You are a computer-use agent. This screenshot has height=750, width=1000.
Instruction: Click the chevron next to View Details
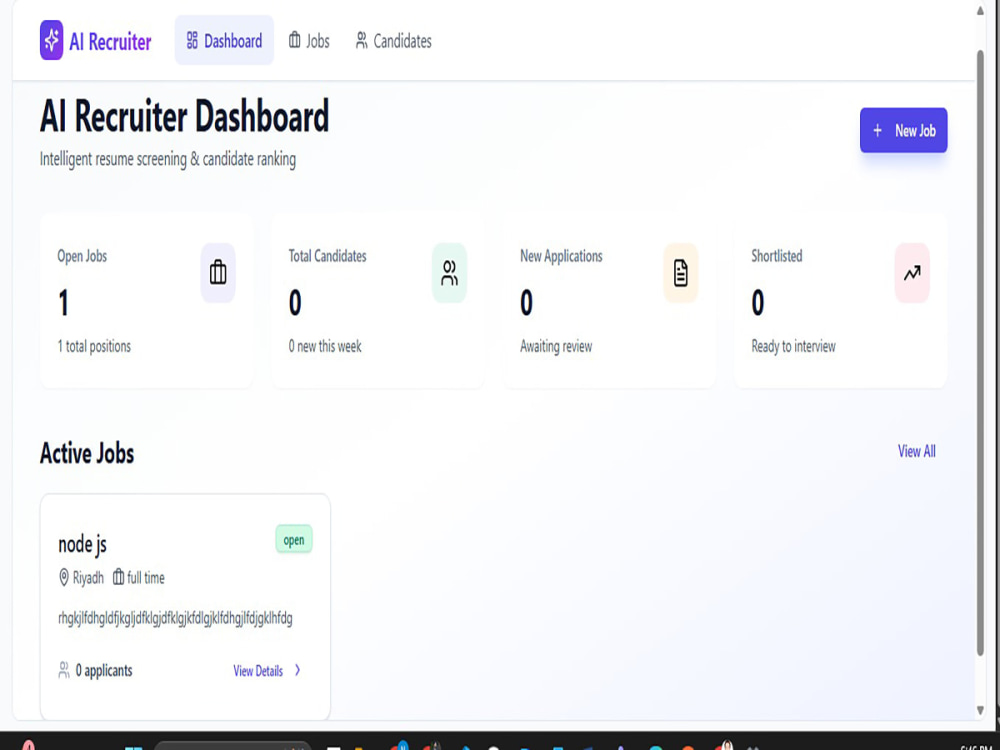click(297, 670)
